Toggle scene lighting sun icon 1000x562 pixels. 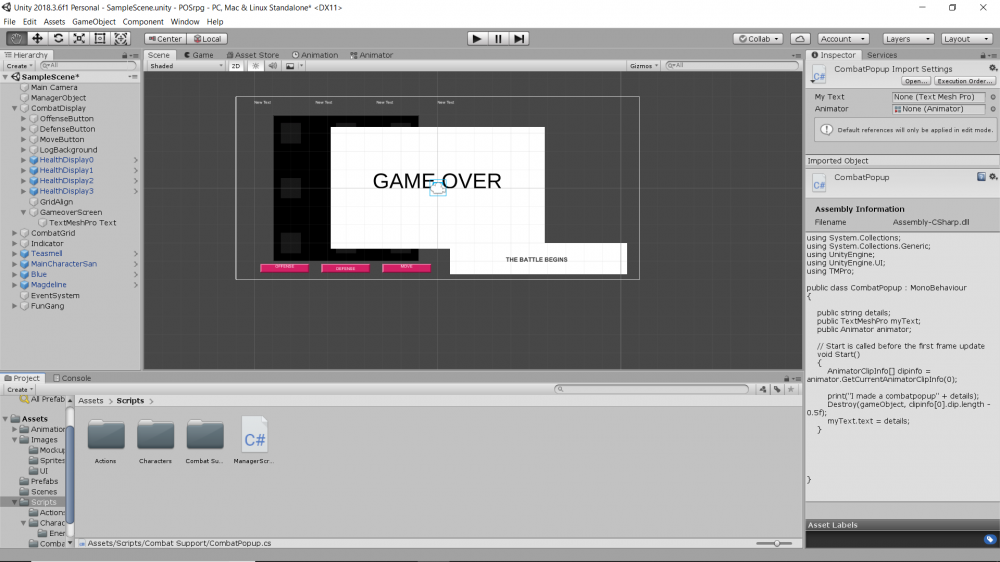[255, 66]
